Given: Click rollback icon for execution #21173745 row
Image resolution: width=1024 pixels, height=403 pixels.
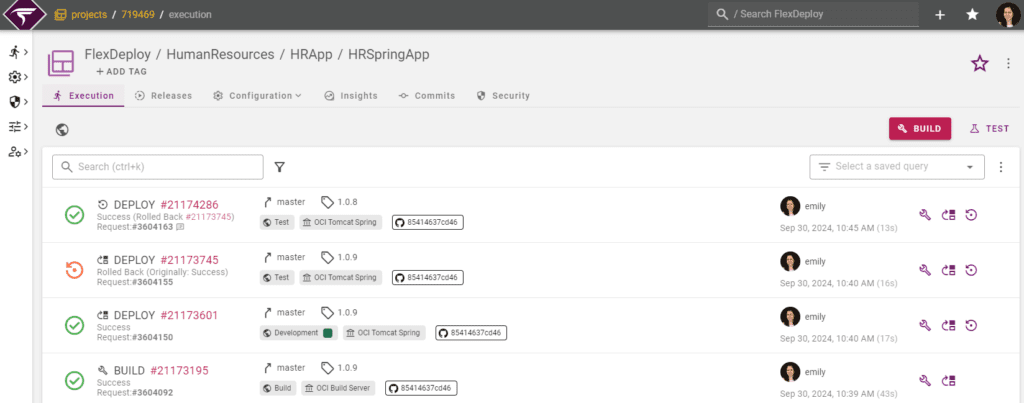Looking at the screenshot, I should pyautogui.click(x=971, y=270).
